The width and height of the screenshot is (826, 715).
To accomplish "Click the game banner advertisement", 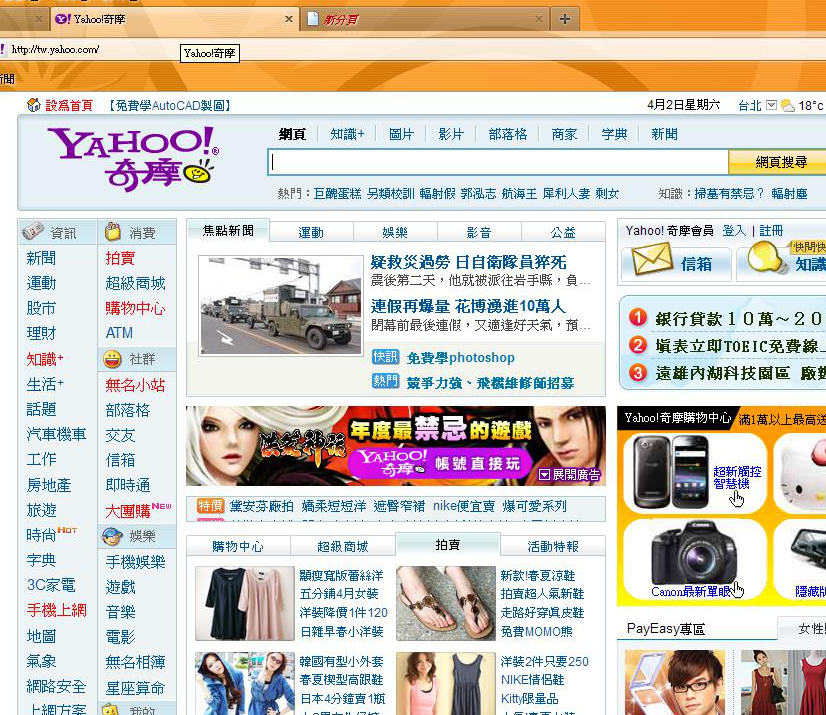I will (396, 446).
